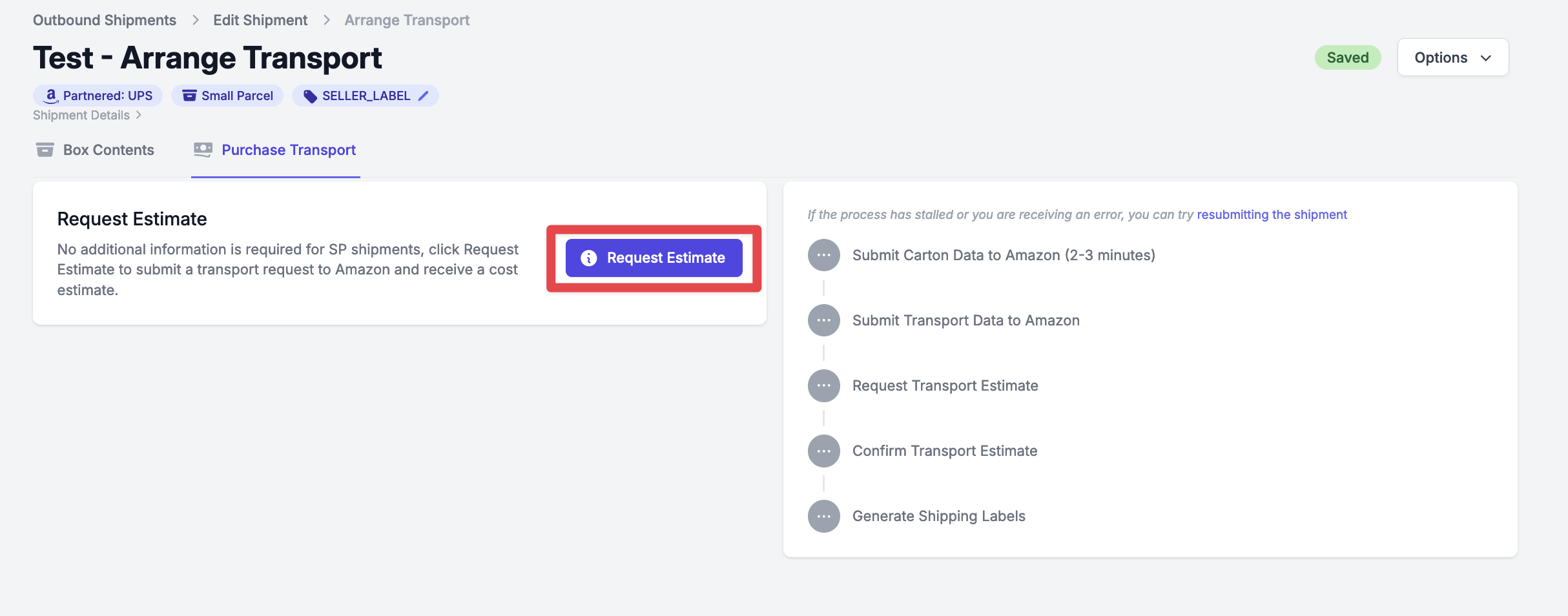Go to Outbound Shipments breadcrumb

tap(105, 20)
